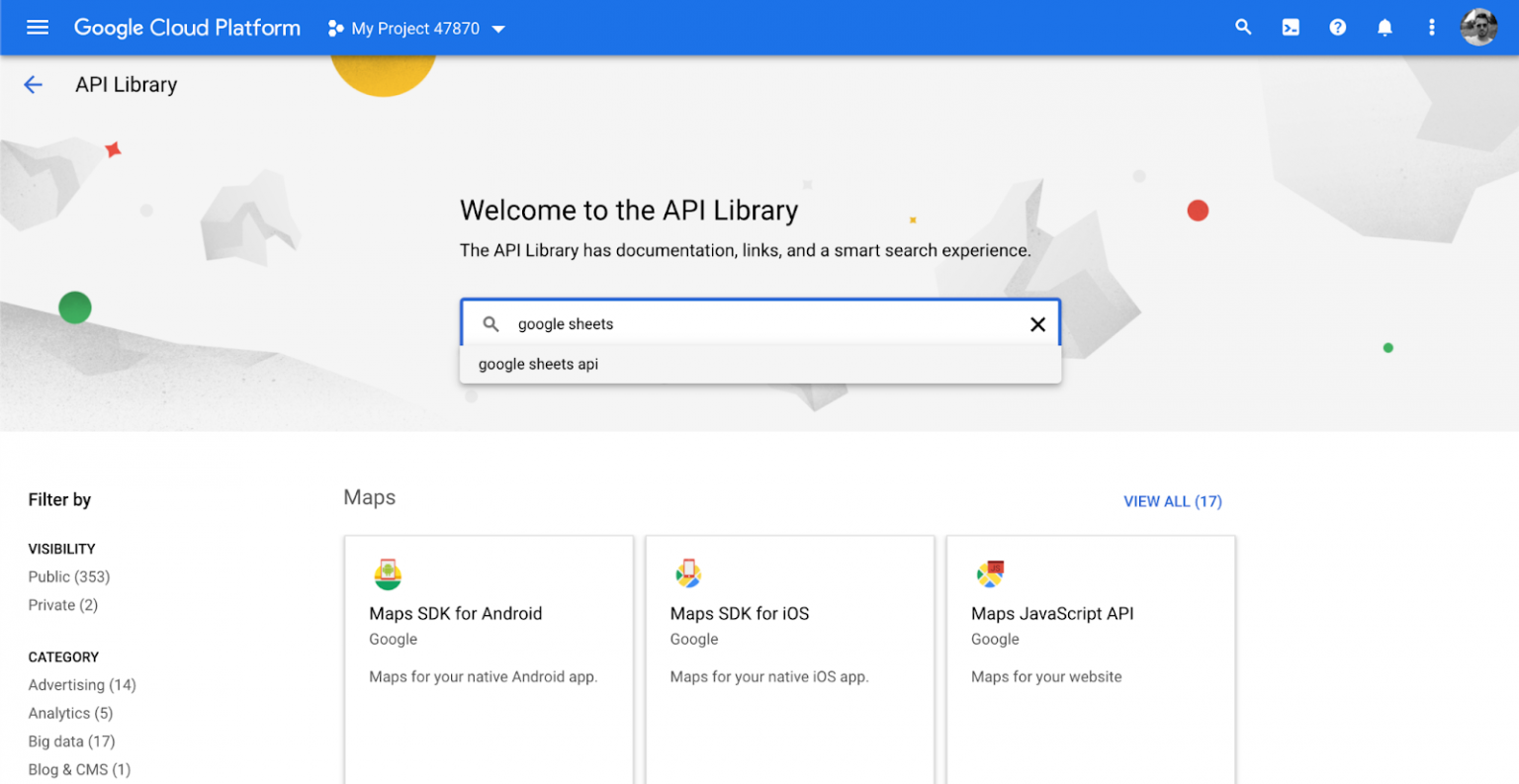Image resolution: width=1519 pixels, height=784 pixels.
Task: Open the hamburger navigation menu
Action: (38, 28)
